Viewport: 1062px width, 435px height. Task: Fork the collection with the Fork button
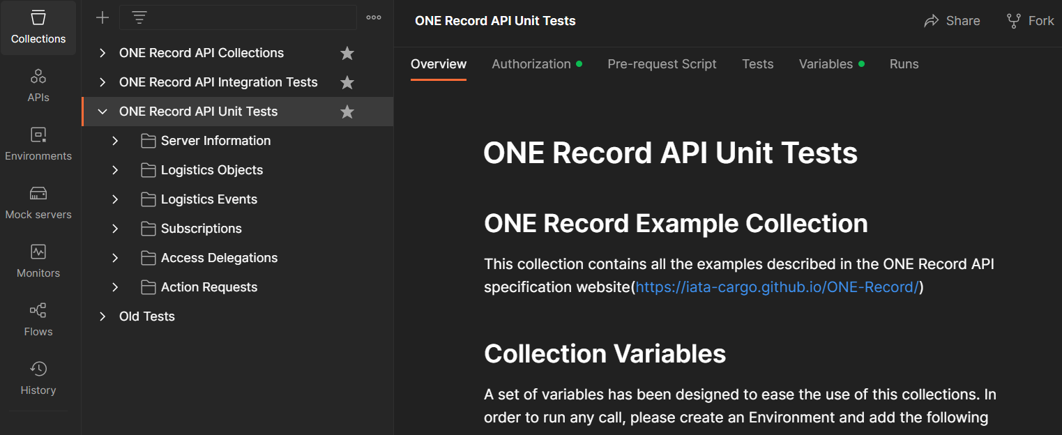(1030, 21)
